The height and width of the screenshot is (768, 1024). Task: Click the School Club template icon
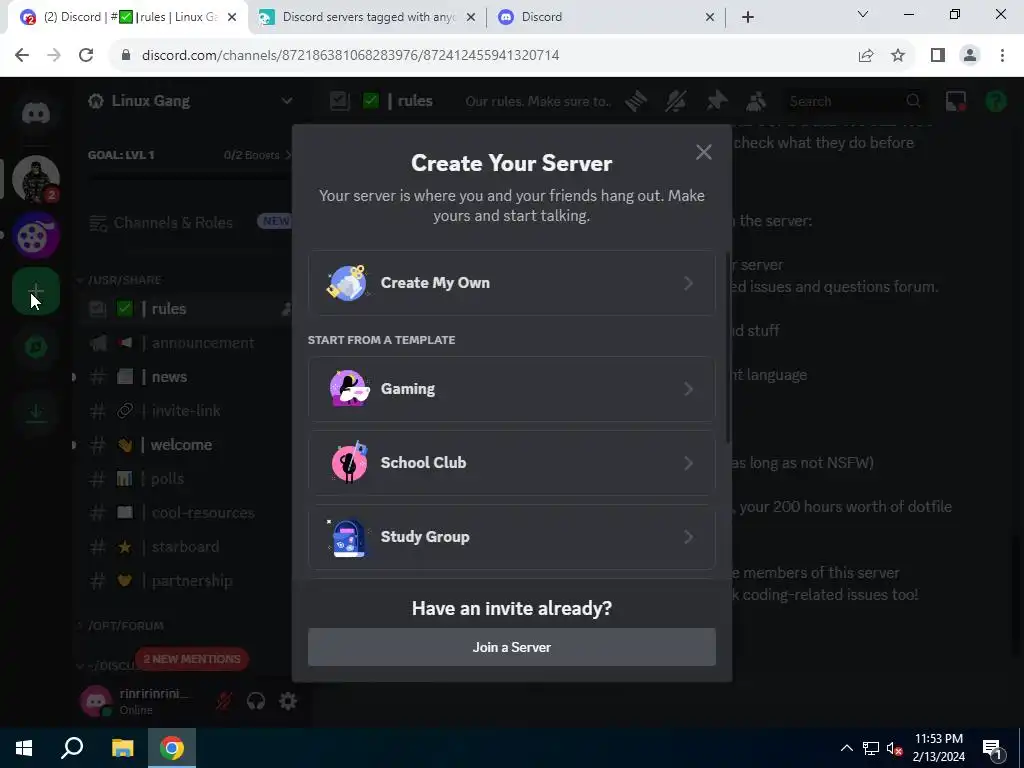(x=349, y=462)
